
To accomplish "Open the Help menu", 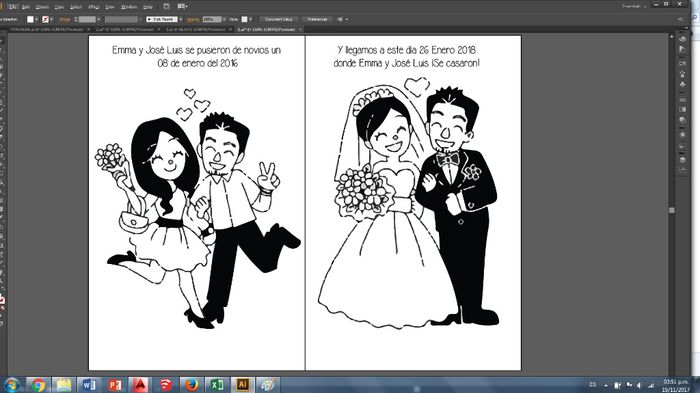I will pyautogui.click(x=148, y=7).
